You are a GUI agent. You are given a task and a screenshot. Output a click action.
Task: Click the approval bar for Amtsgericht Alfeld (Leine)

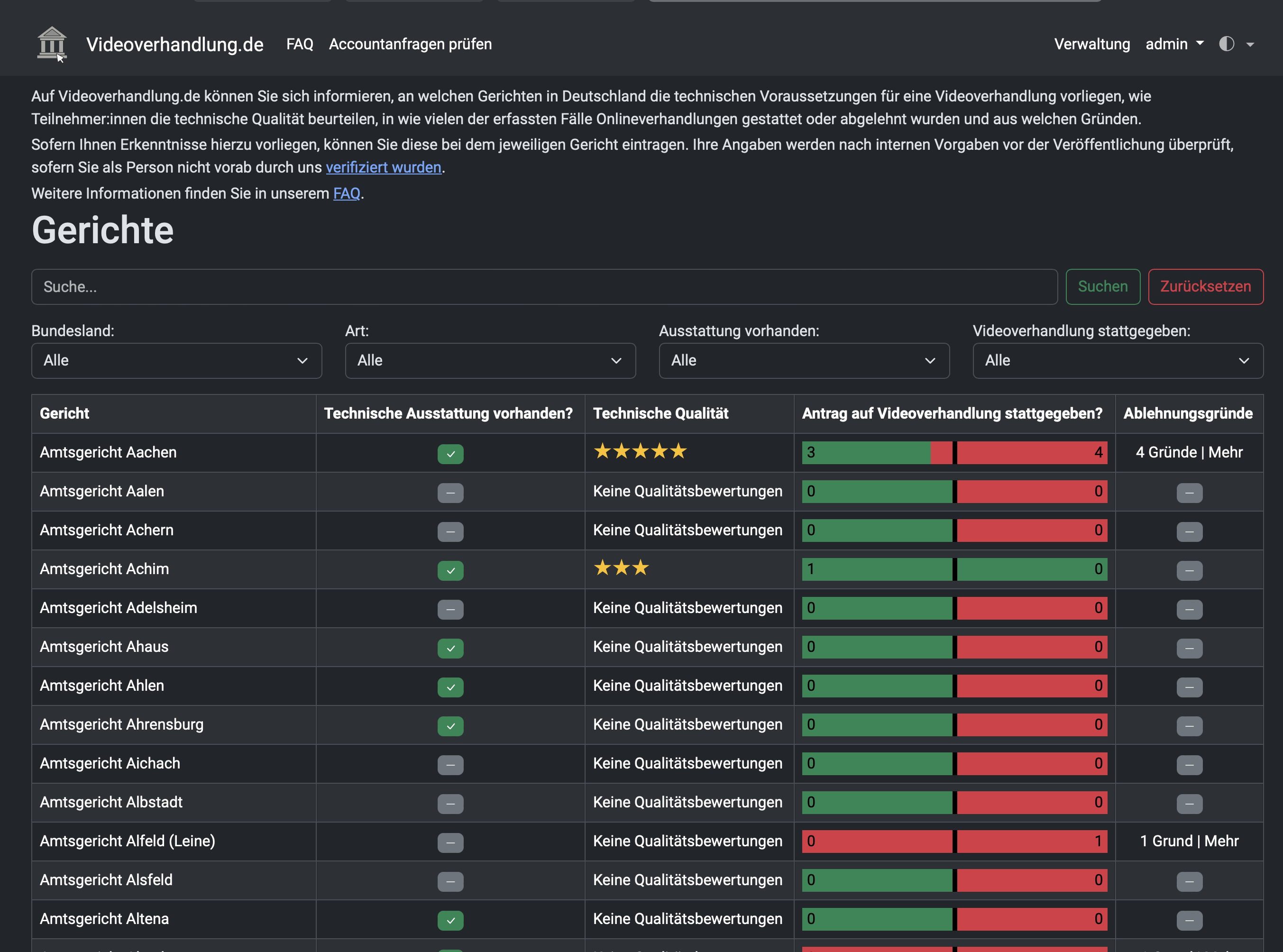954,842
